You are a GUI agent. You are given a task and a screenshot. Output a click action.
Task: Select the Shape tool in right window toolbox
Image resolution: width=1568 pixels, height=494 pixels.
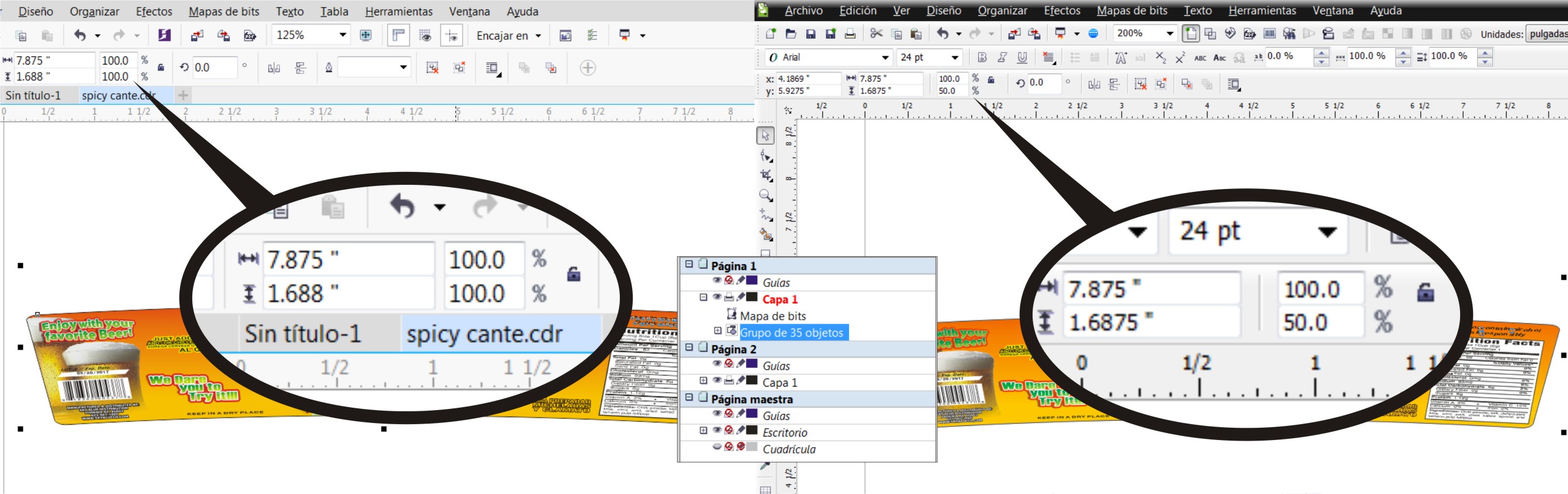[x=766, y=156]
